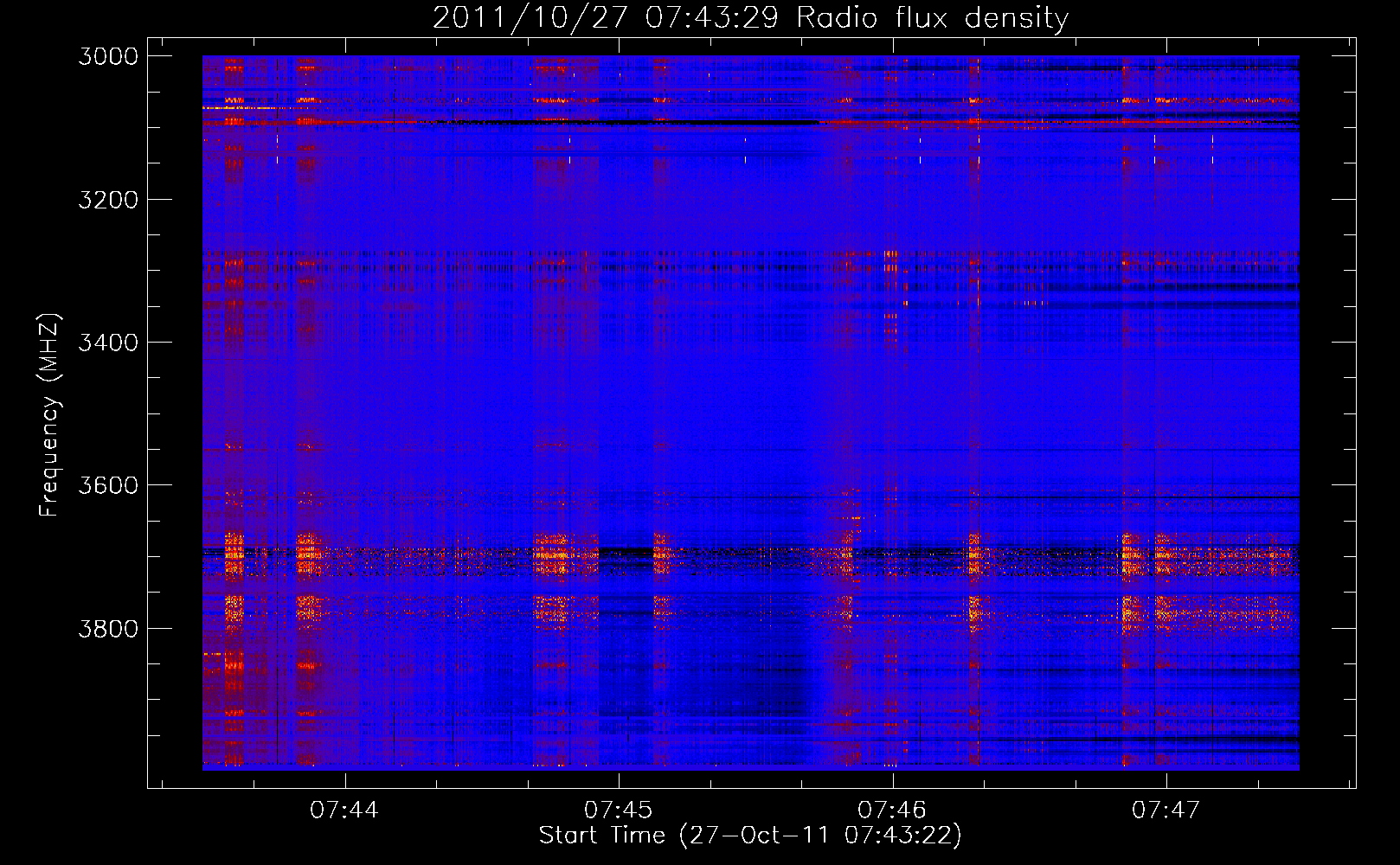1400x865 pixels.
Task: Click the 'Frequency (MHZ)' axis title
Action: pos(49,415)
